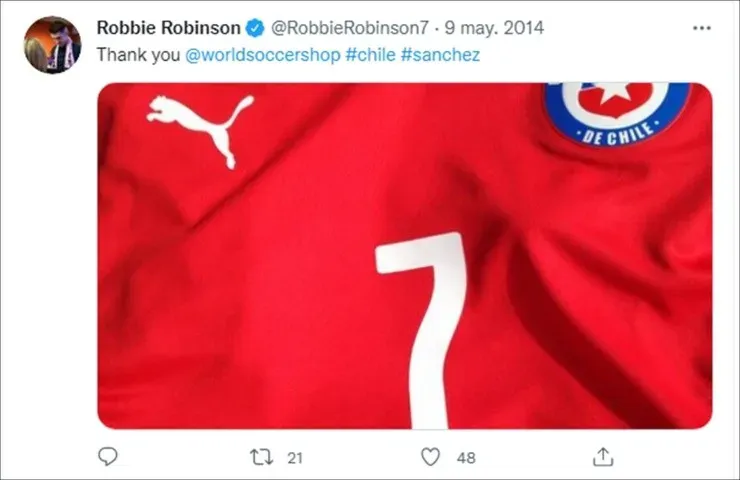This screenshot has height=480, width=740.
Task: Click the 'Thank you' tweet text
Action: coord(138,55)
